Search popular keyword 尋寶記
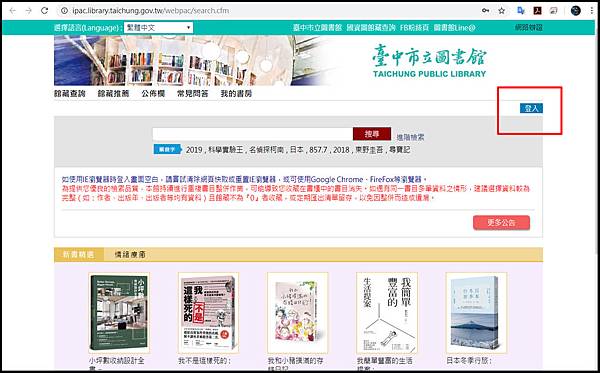Screen dimensions: 600x373 pyautogui.click(x=400, y=150)
